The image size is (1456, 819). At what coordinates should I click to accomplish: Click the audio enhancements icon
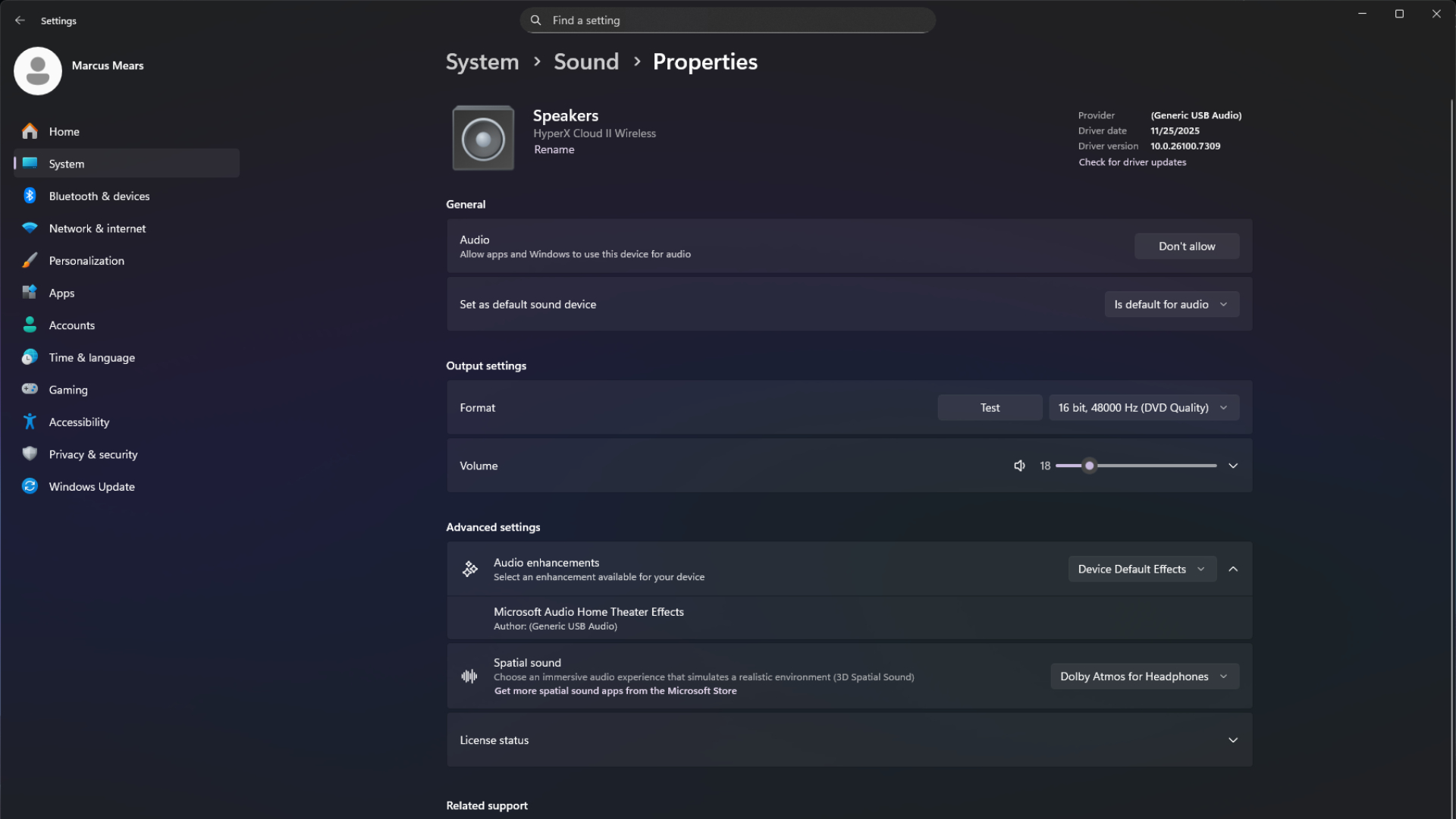469,569
